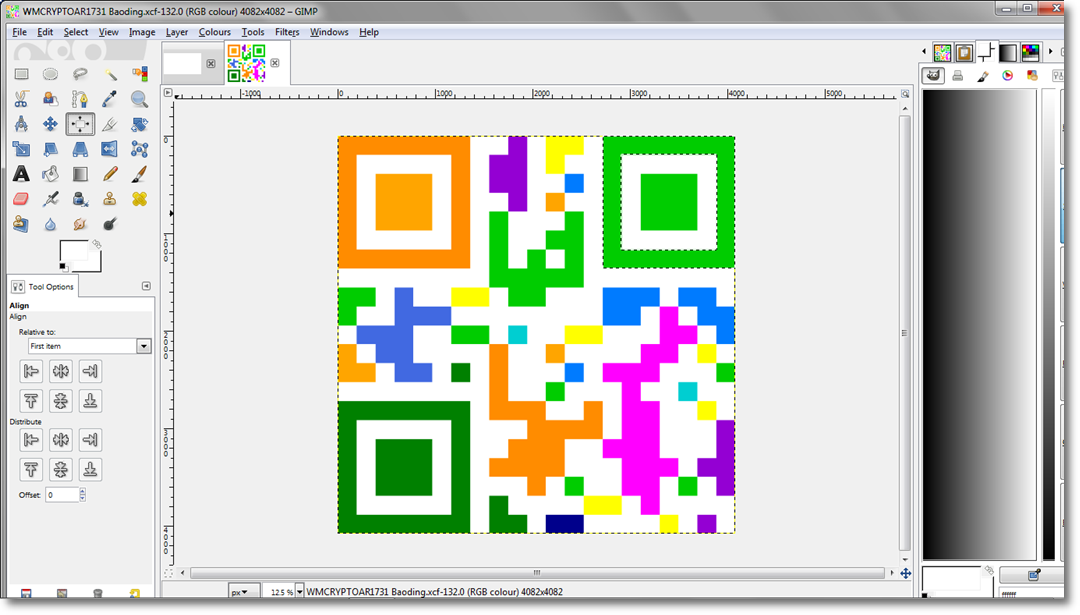Select the Perspective tool
The image size is (1080, 615).
tap(80, 149)
